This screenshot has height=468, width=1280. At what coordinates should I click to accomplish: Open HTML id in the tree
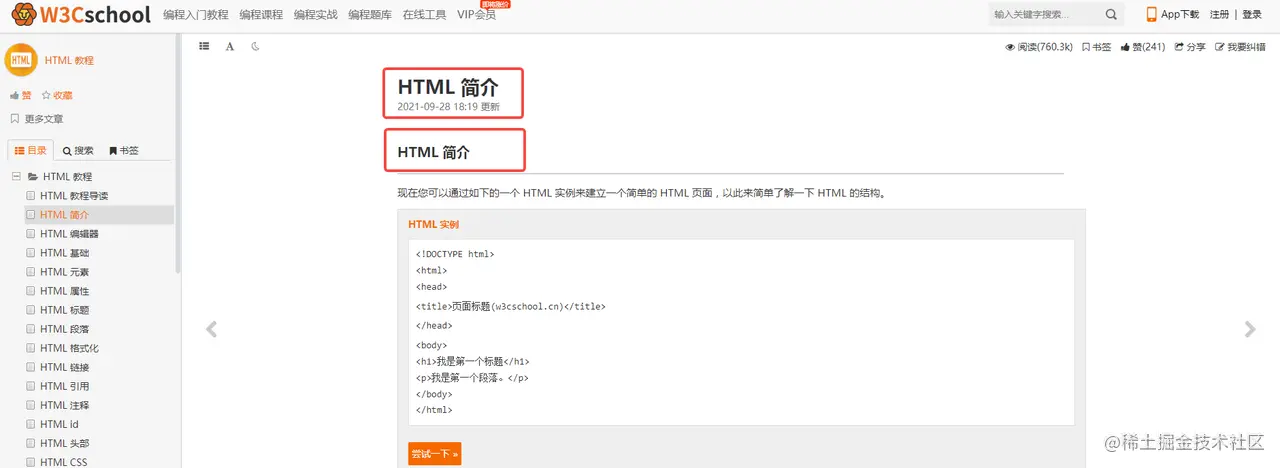point(59,424)
